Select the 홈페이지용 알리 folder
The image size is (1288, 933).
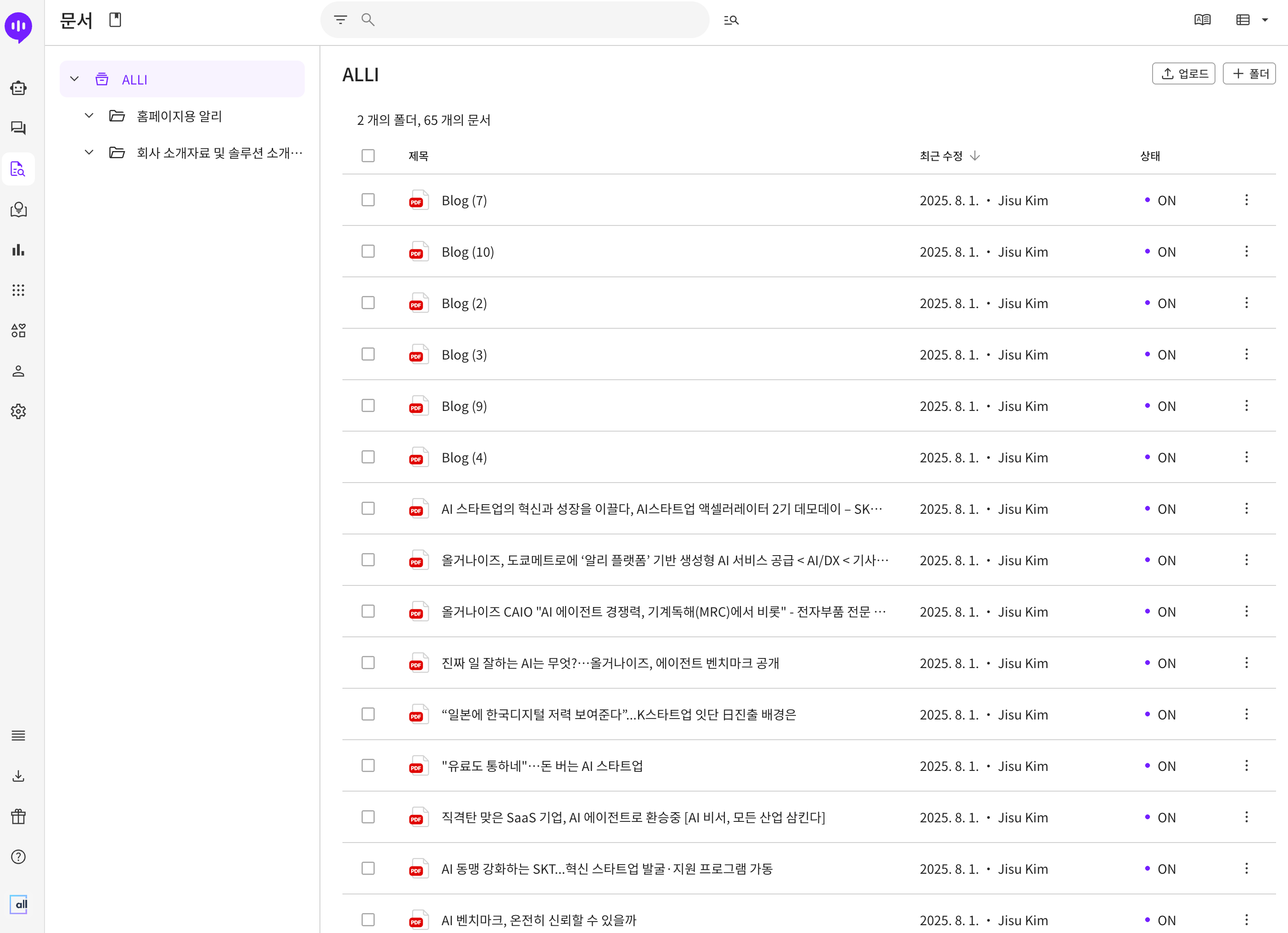[179, 116]
